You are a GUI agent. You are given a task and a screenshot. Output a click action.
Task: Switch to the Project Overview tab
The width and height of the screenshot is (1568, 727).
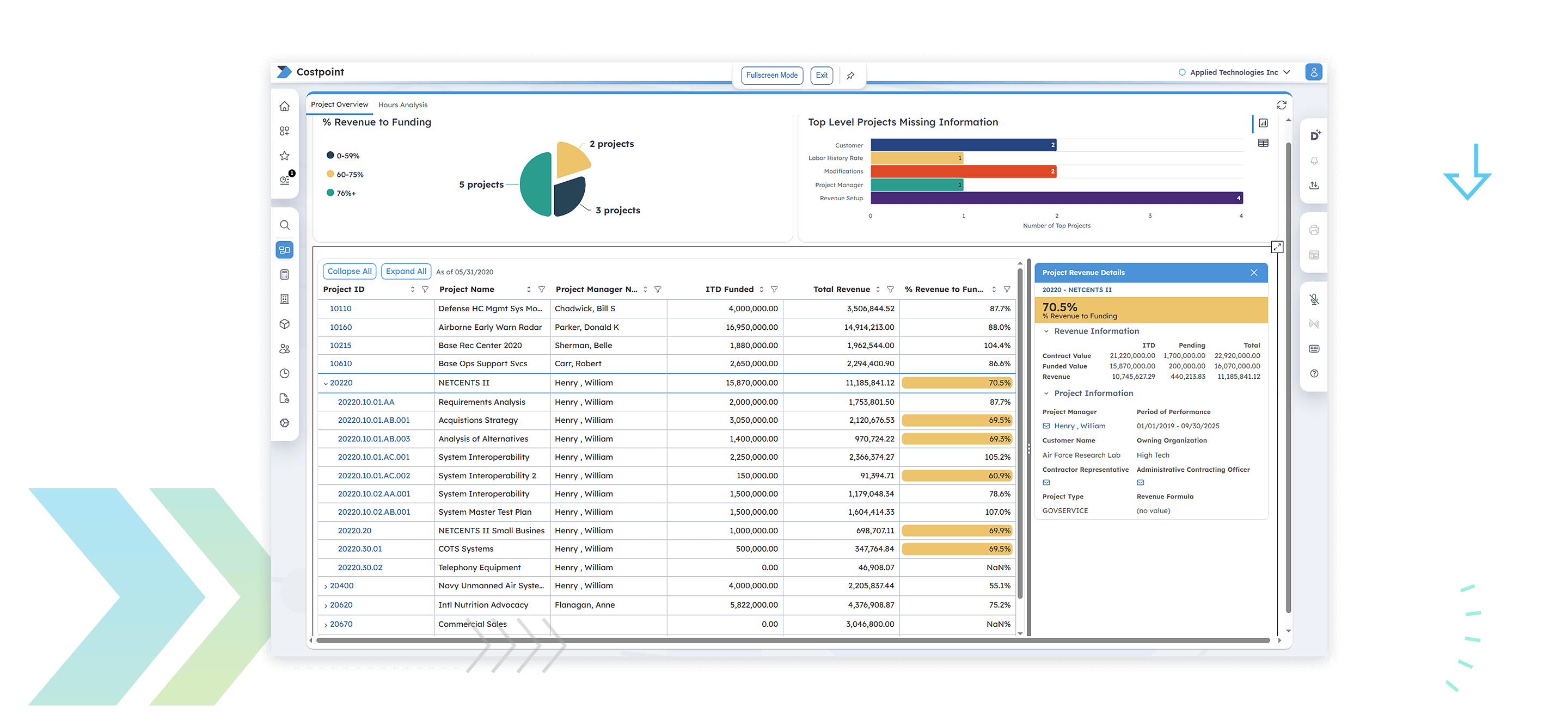pos(339,104)
